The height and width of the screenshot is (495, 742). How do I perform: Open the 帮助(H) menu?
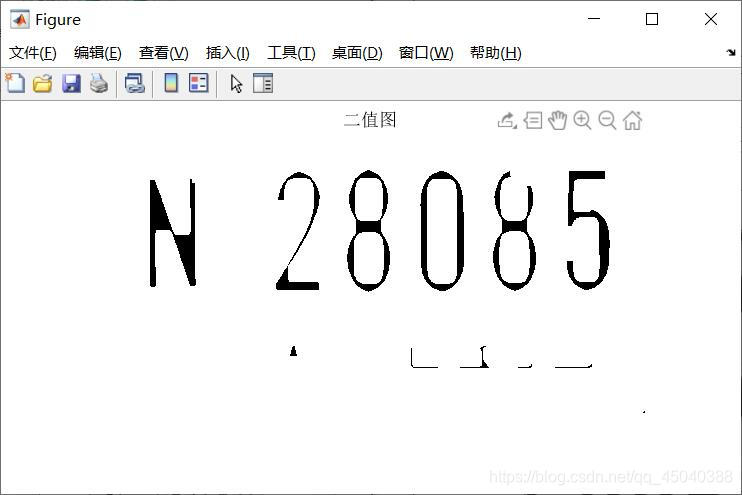(x=495, y=53)
